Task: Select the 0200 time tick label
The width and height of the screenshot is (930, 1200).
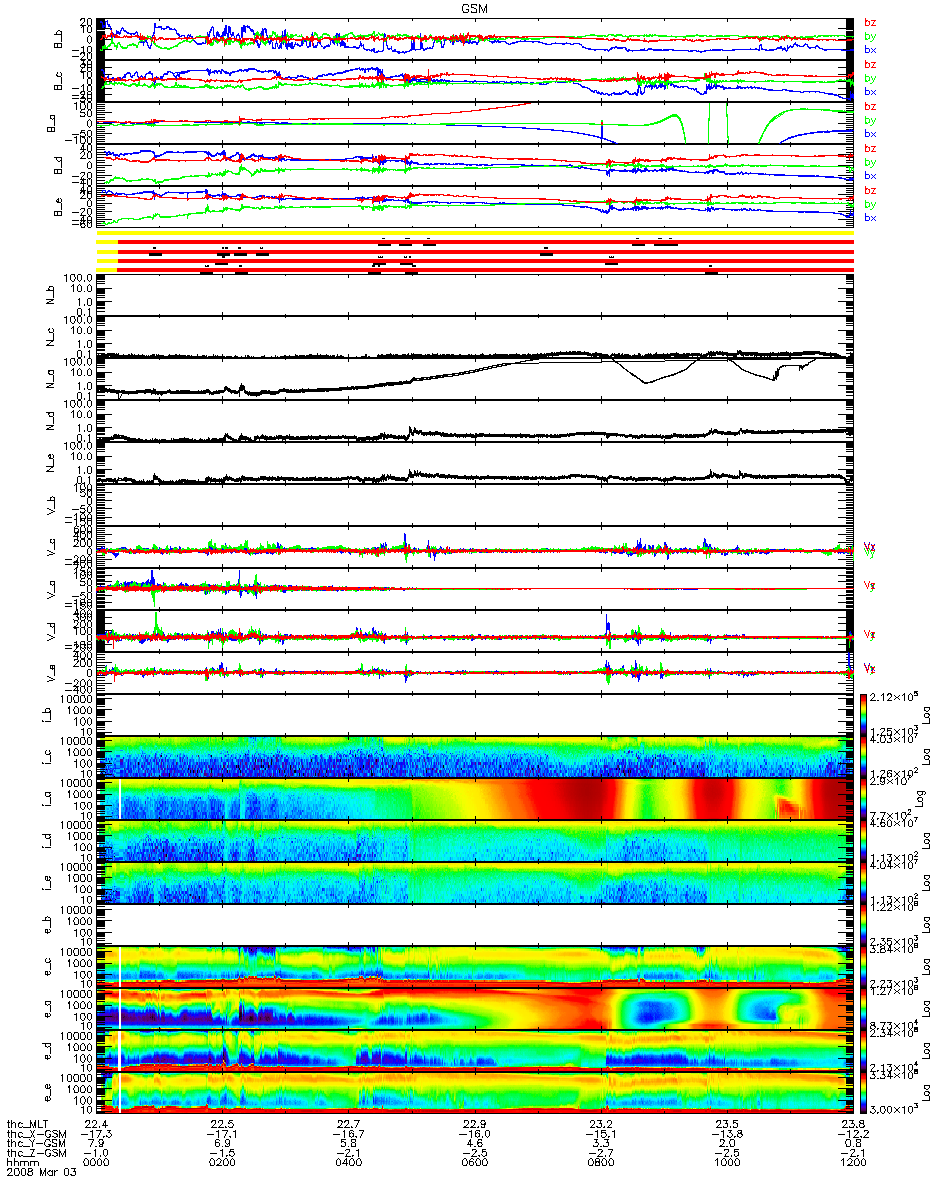Action: [x=222, y=1164]
